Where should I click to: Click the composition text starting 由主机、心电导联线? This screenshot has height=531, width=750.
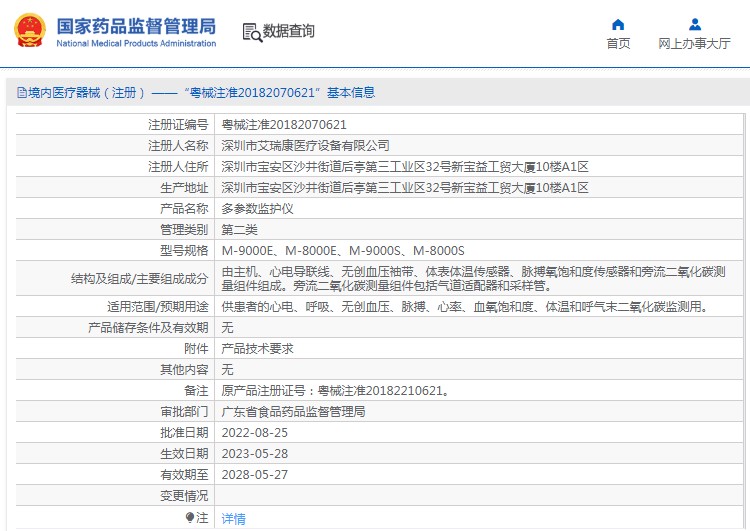coord(474,279)
